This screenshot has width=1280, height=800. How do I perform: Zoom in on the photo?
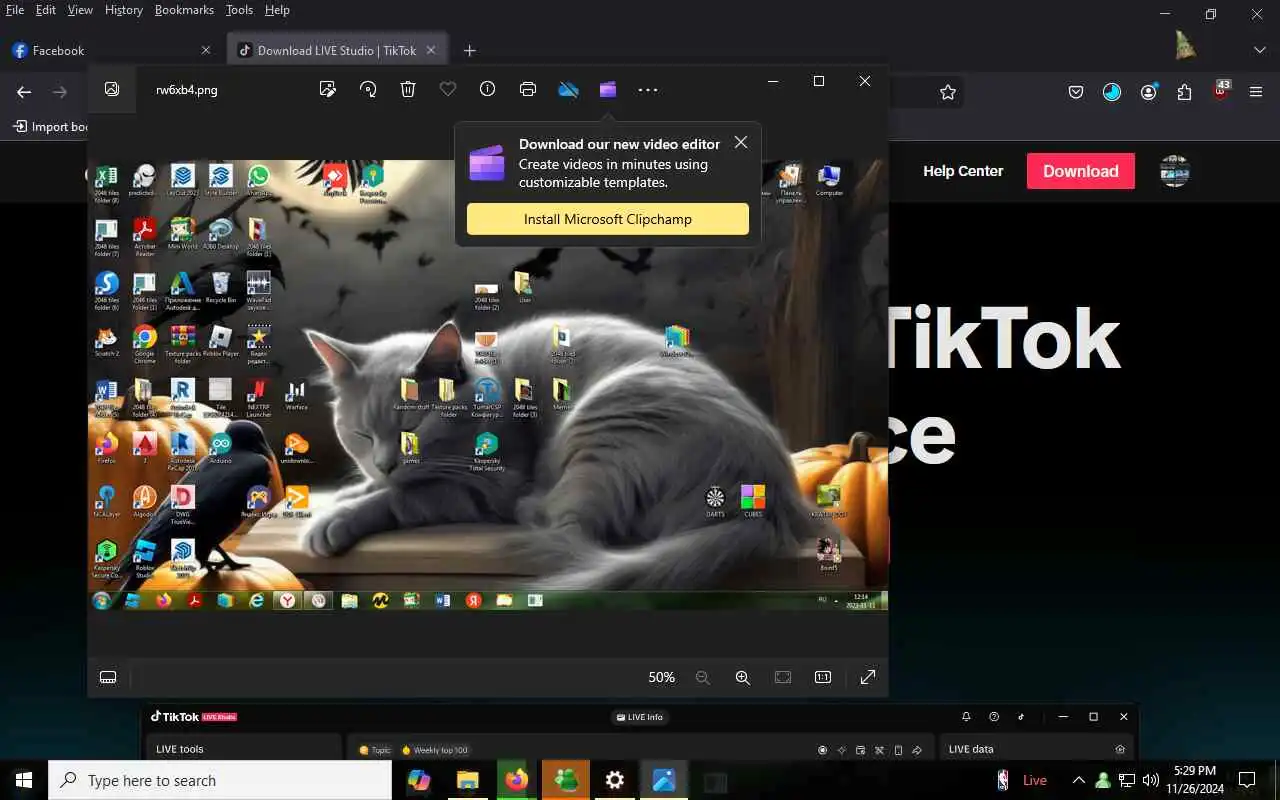743,677
